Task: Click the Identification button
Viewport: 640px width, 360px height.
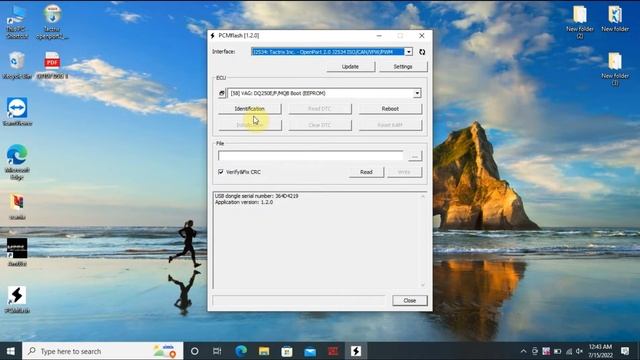Action: 250,109
